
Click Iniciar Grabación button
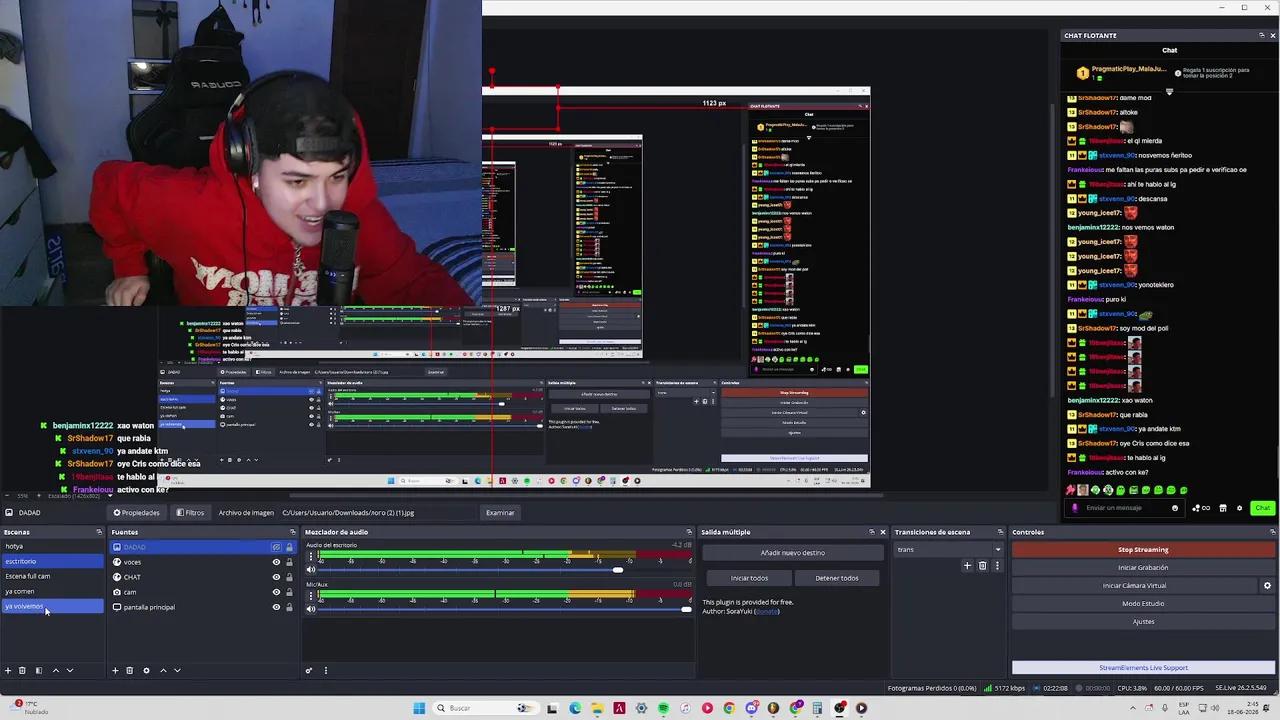(x=1143, y=568)
